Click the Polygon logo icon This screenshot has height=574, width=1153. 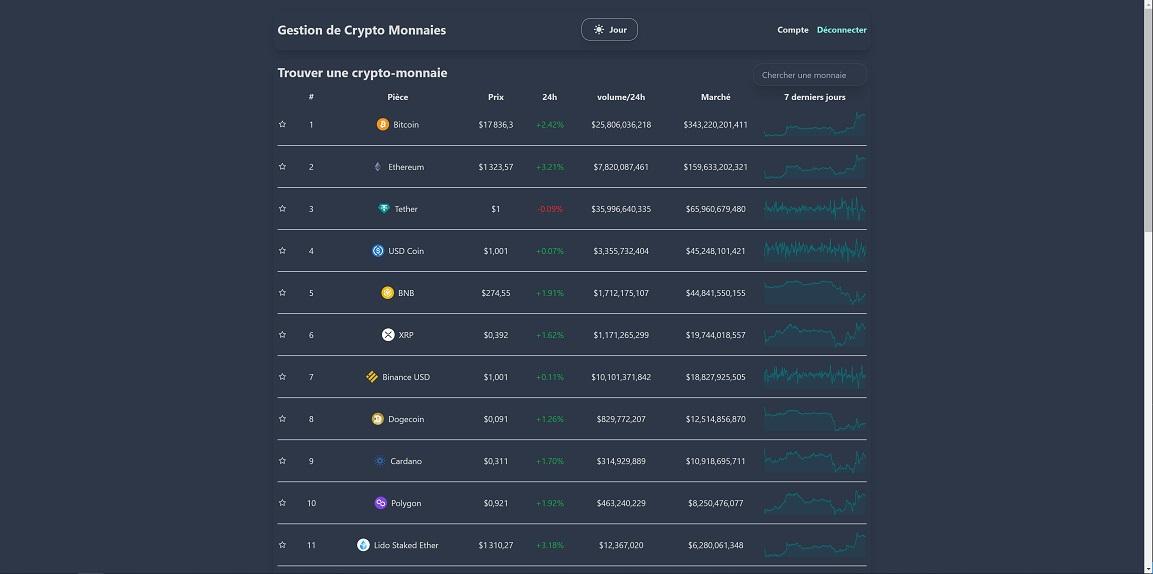pyautogui.click(x=380, y=503)
